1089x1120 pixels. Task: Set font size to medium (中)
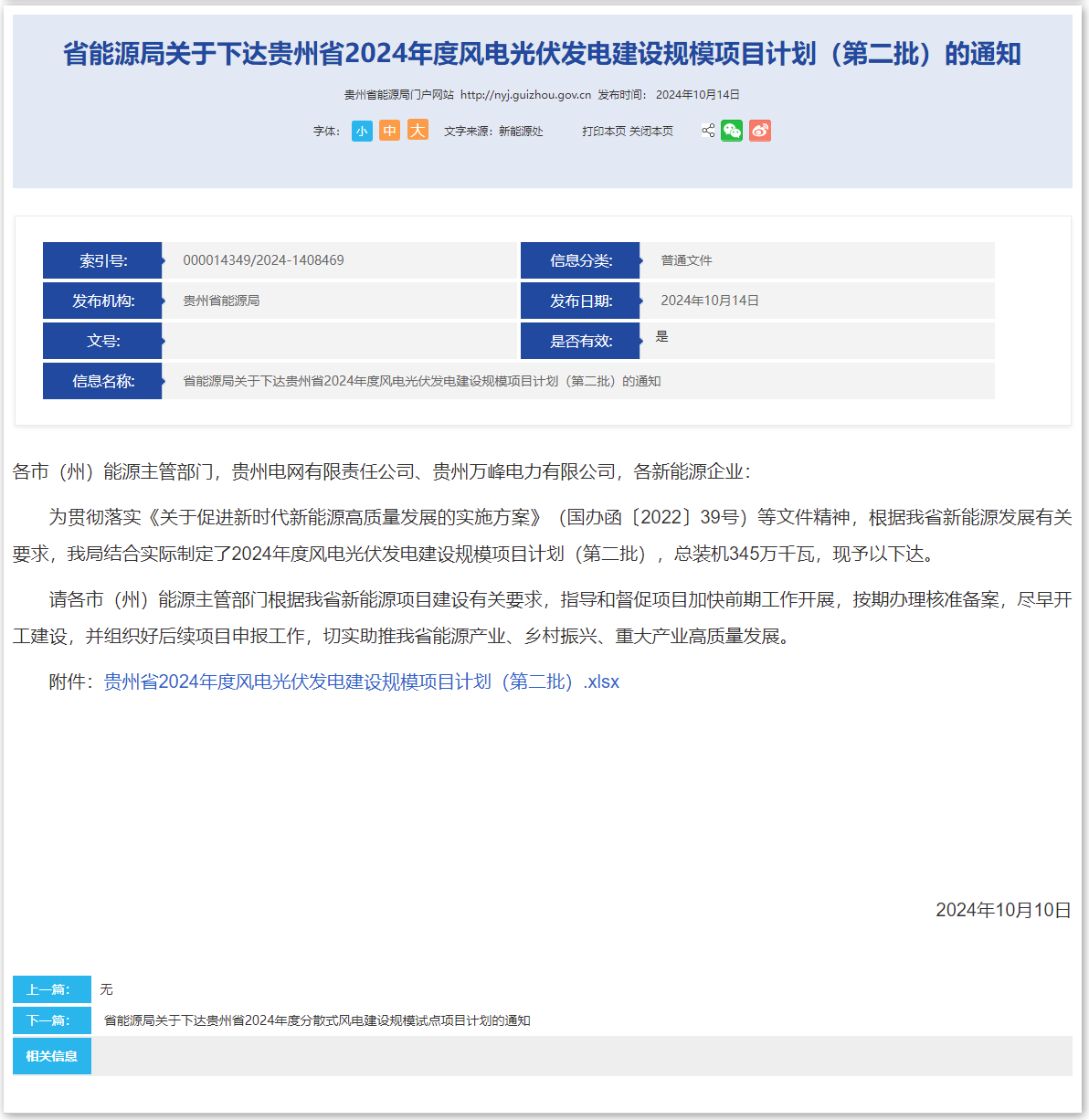[390, 131]
